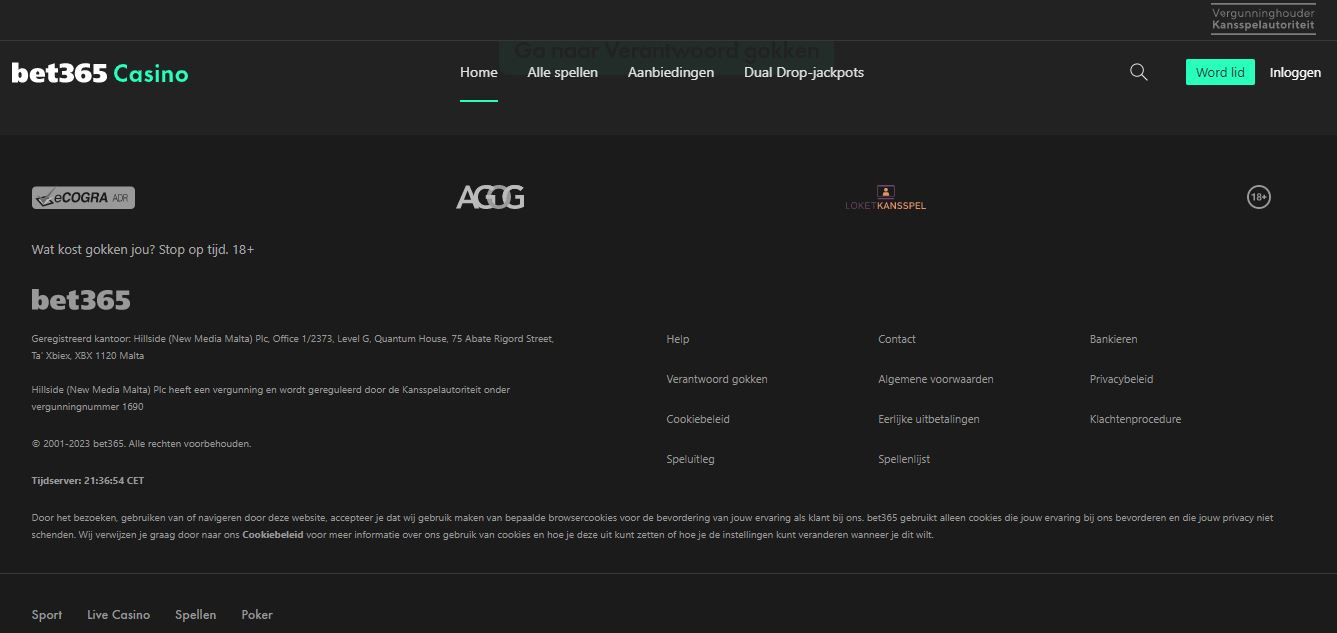Open the Klachtenprocedure link

(1135, 419)
